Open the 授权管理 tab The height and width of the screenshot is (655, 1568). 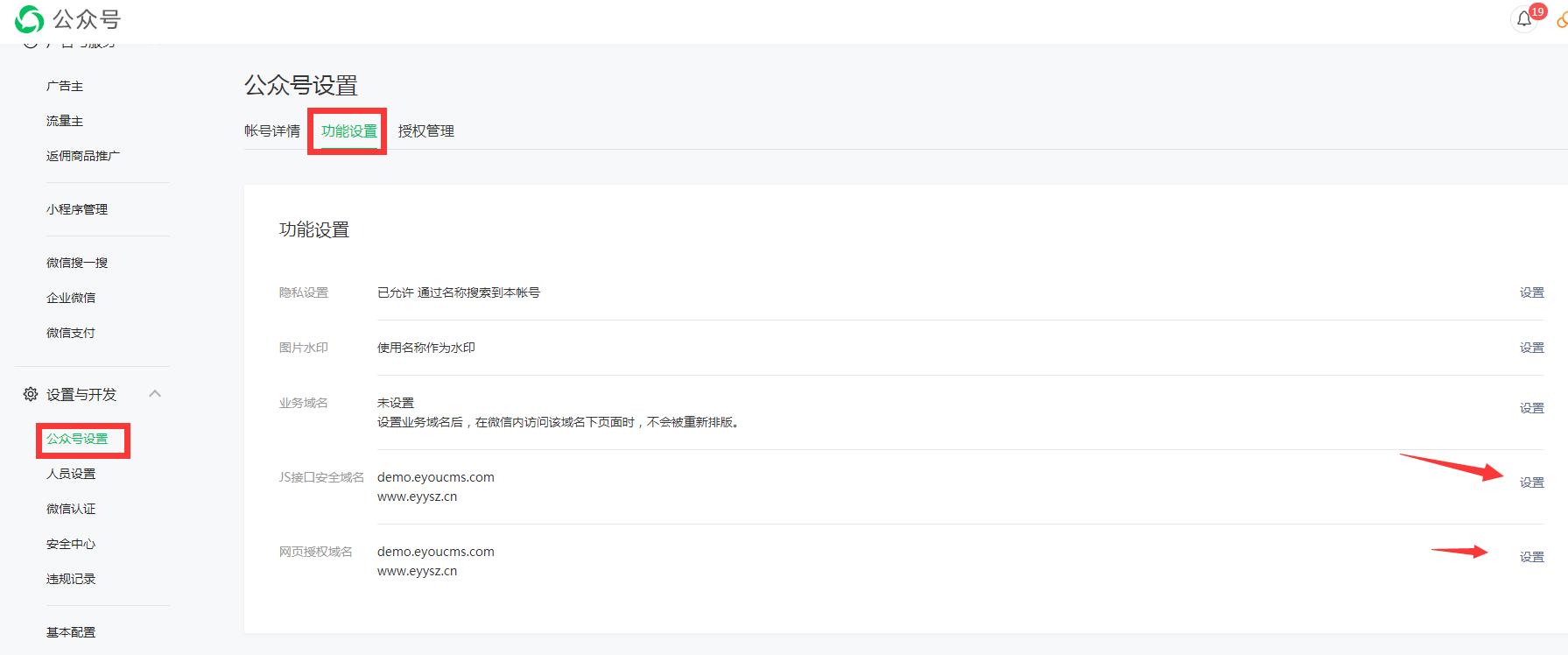click(x=425, y=131)
